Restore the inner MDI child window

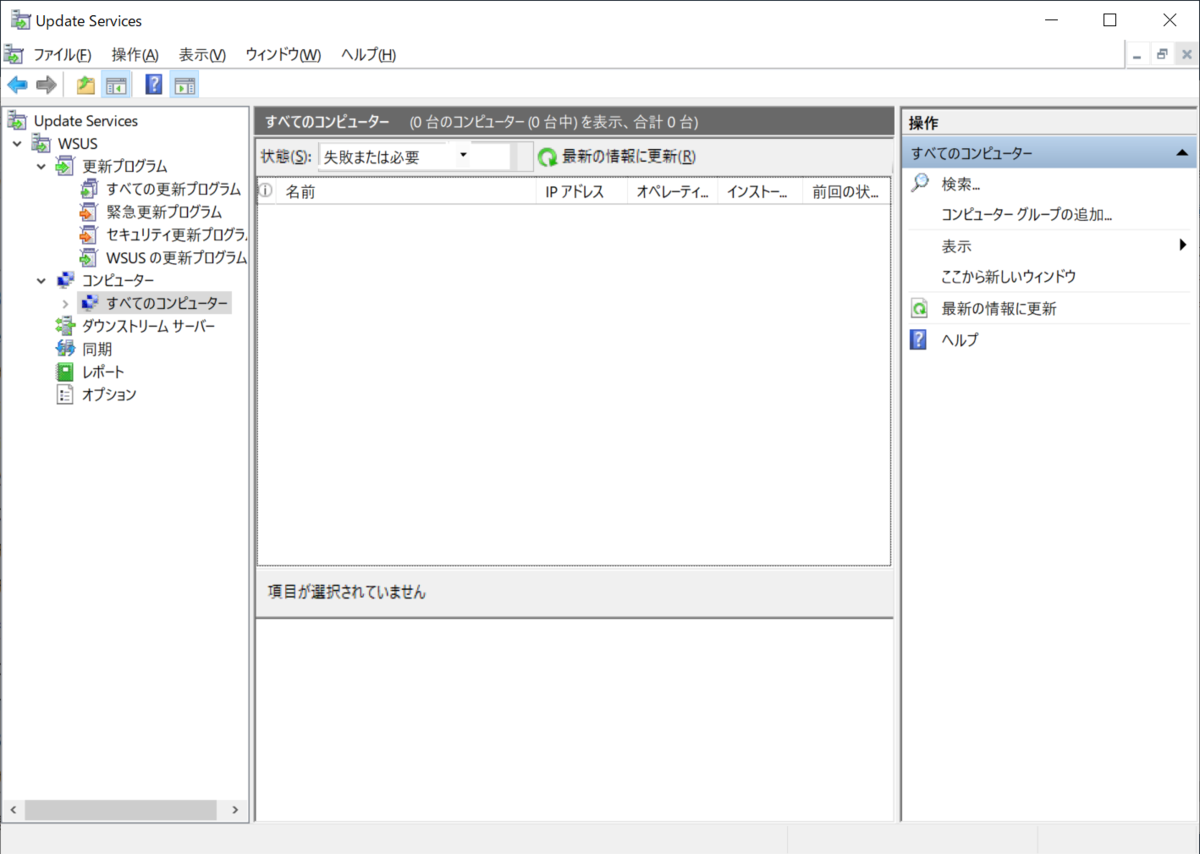point(1162,55)
